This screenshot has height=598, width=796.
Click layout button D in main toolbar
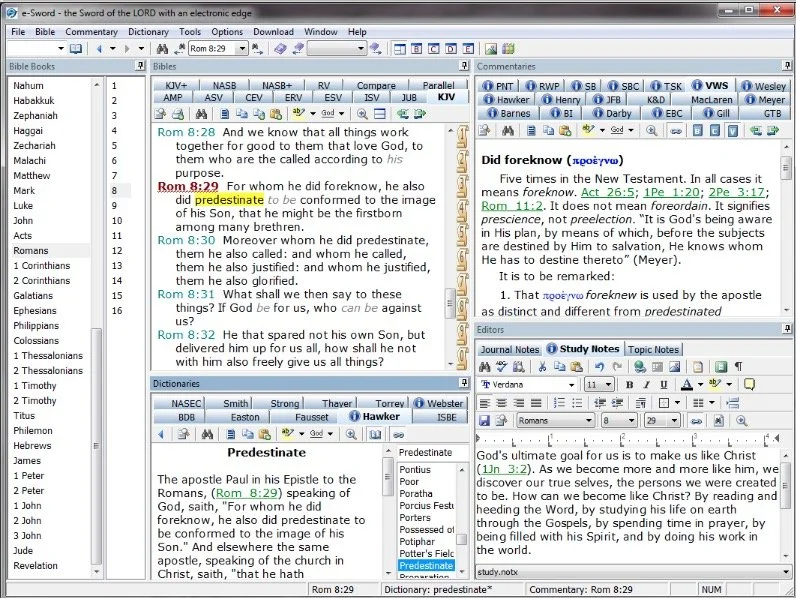pyautogui.click(x=451, y=49)
